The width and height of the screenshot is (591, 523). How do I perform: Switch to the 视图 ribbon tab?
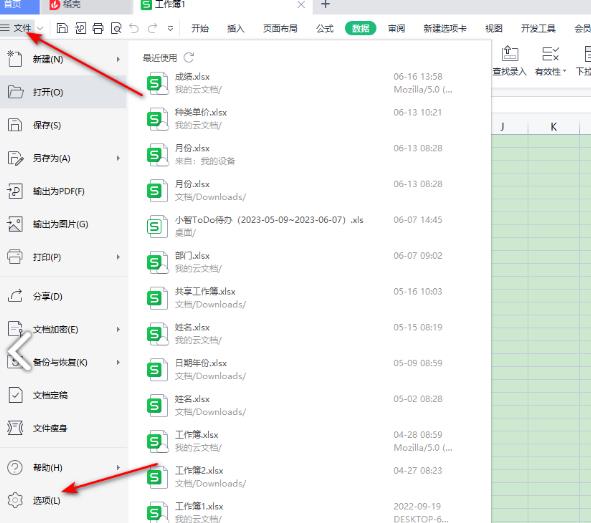(x=493, y=28)
